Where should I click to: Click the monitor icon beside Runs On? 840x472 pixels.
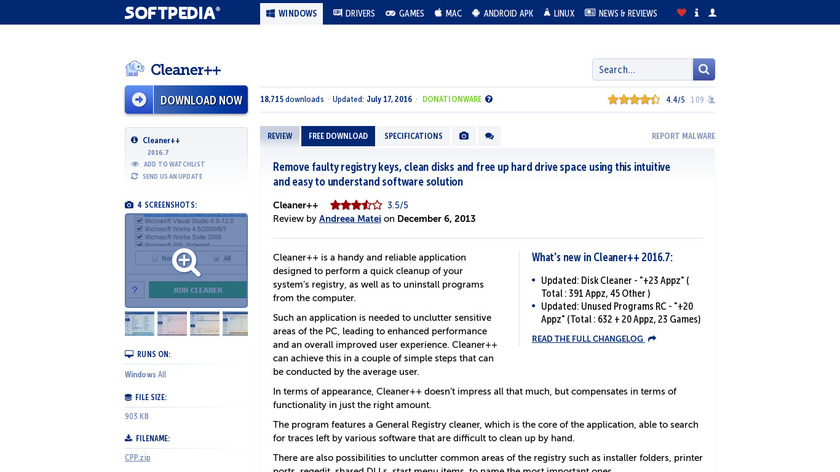pos(129,354)
